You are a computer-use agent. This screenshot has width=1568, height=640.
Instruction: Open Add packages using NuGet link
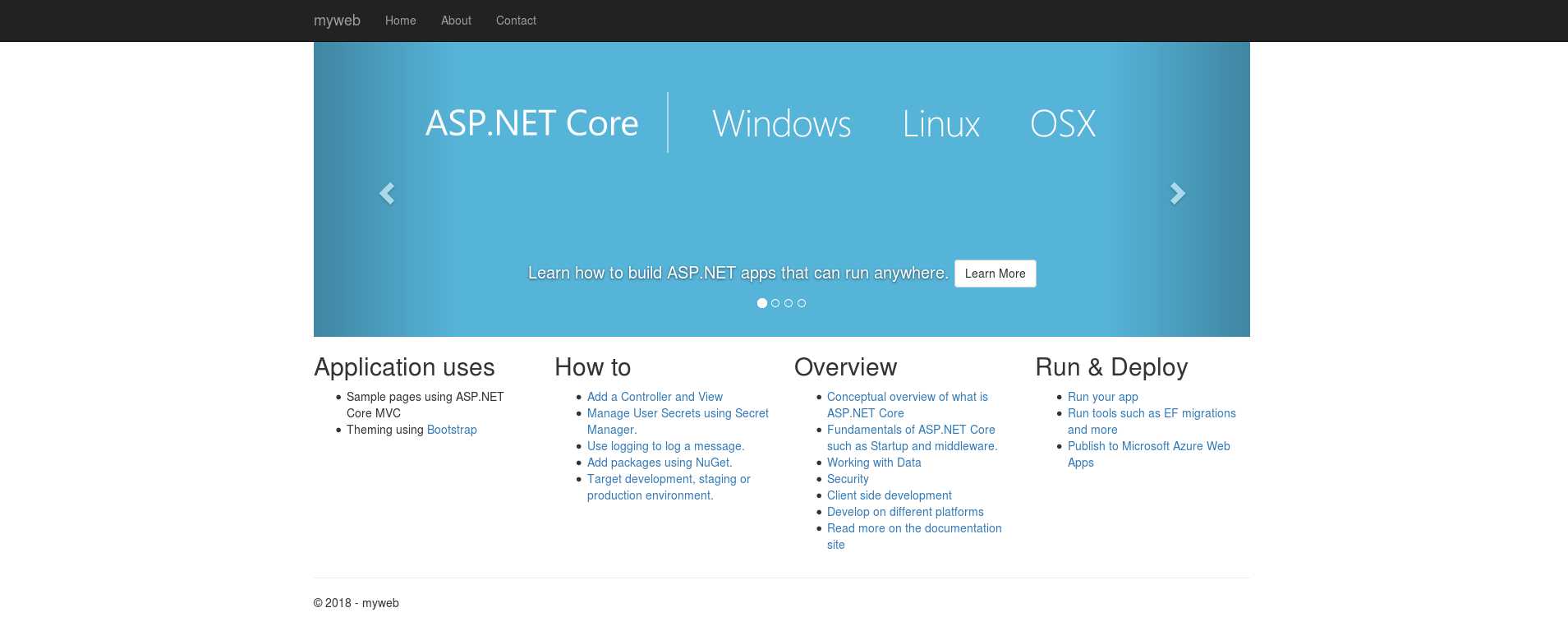660,463
